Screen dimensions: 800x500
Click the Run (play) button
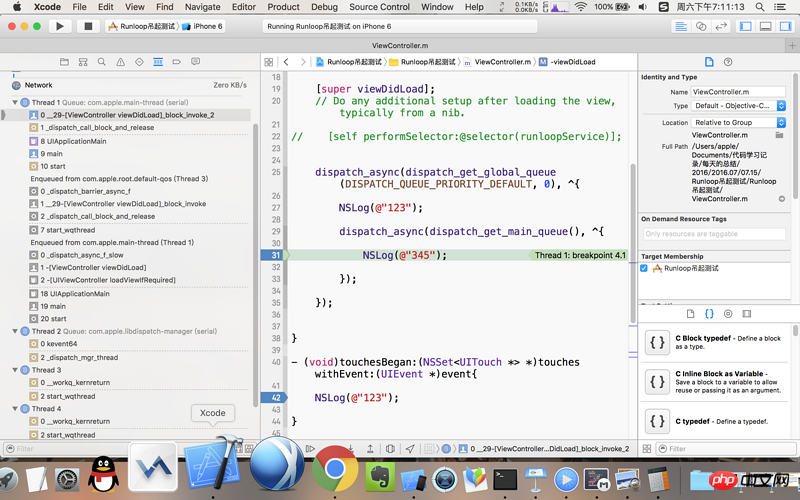60,26
